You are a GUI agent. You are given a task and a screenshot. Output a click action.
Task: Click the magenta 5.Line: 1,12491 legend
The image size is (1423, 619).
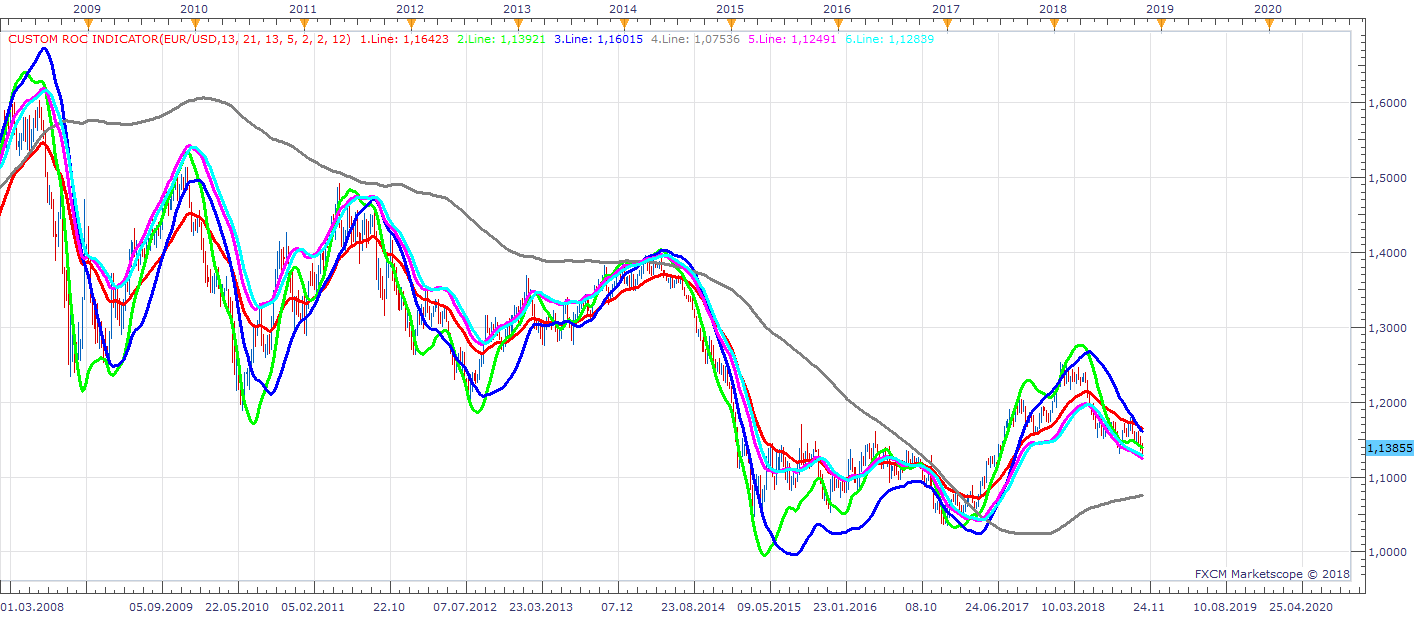click(x=792, y=40)
